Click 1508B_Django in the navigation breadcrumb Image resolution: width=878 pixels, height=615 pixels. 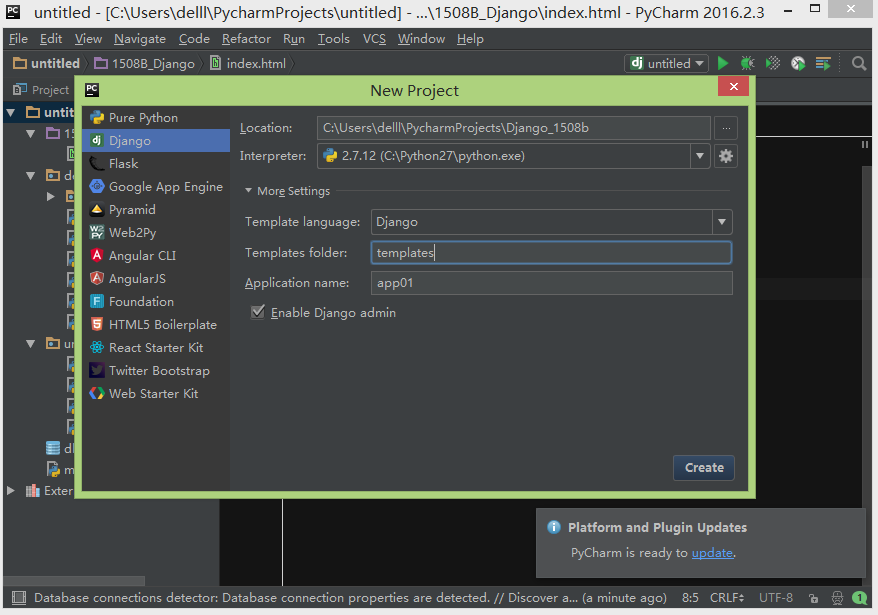[144, 63]
